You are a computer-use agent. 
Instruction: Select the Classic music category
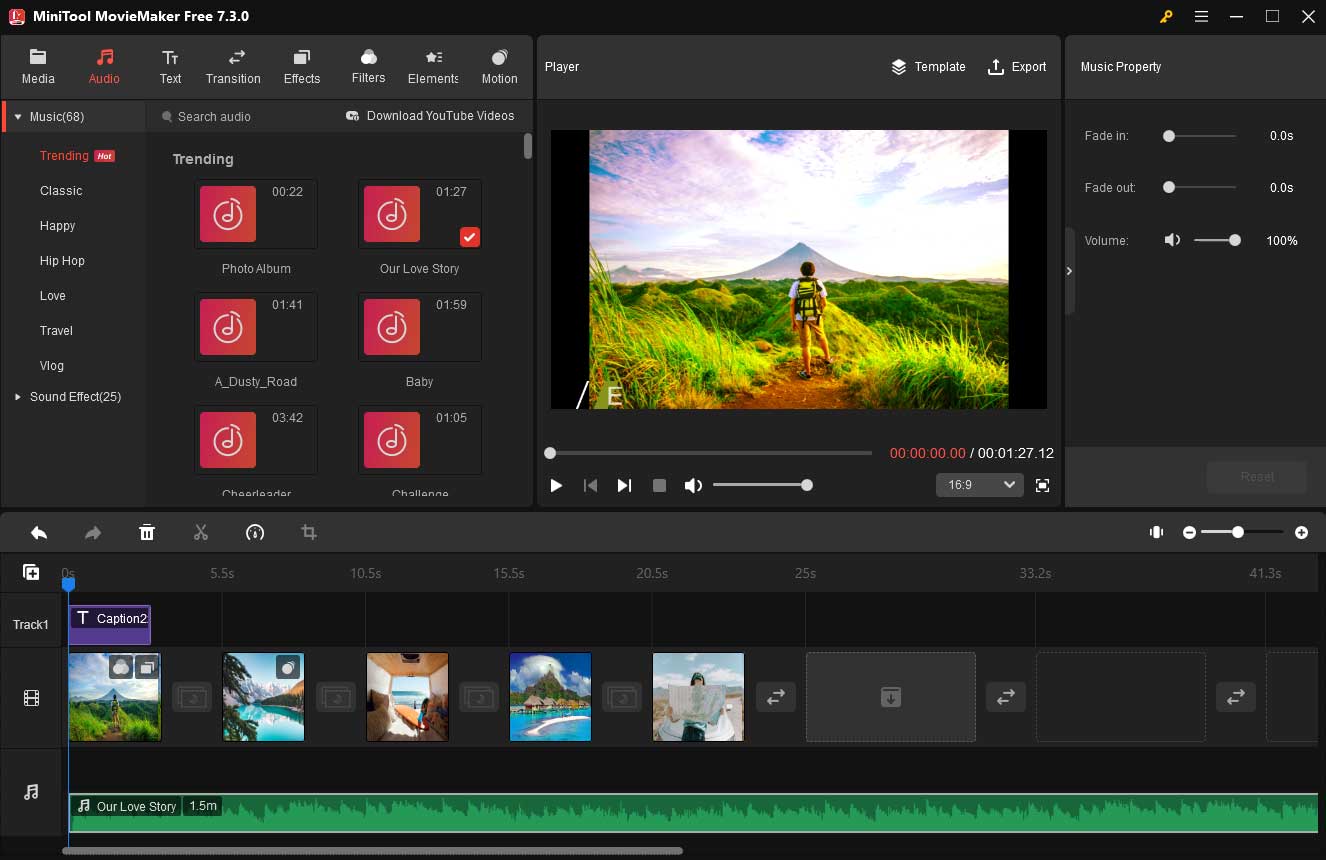coord(61,191)
